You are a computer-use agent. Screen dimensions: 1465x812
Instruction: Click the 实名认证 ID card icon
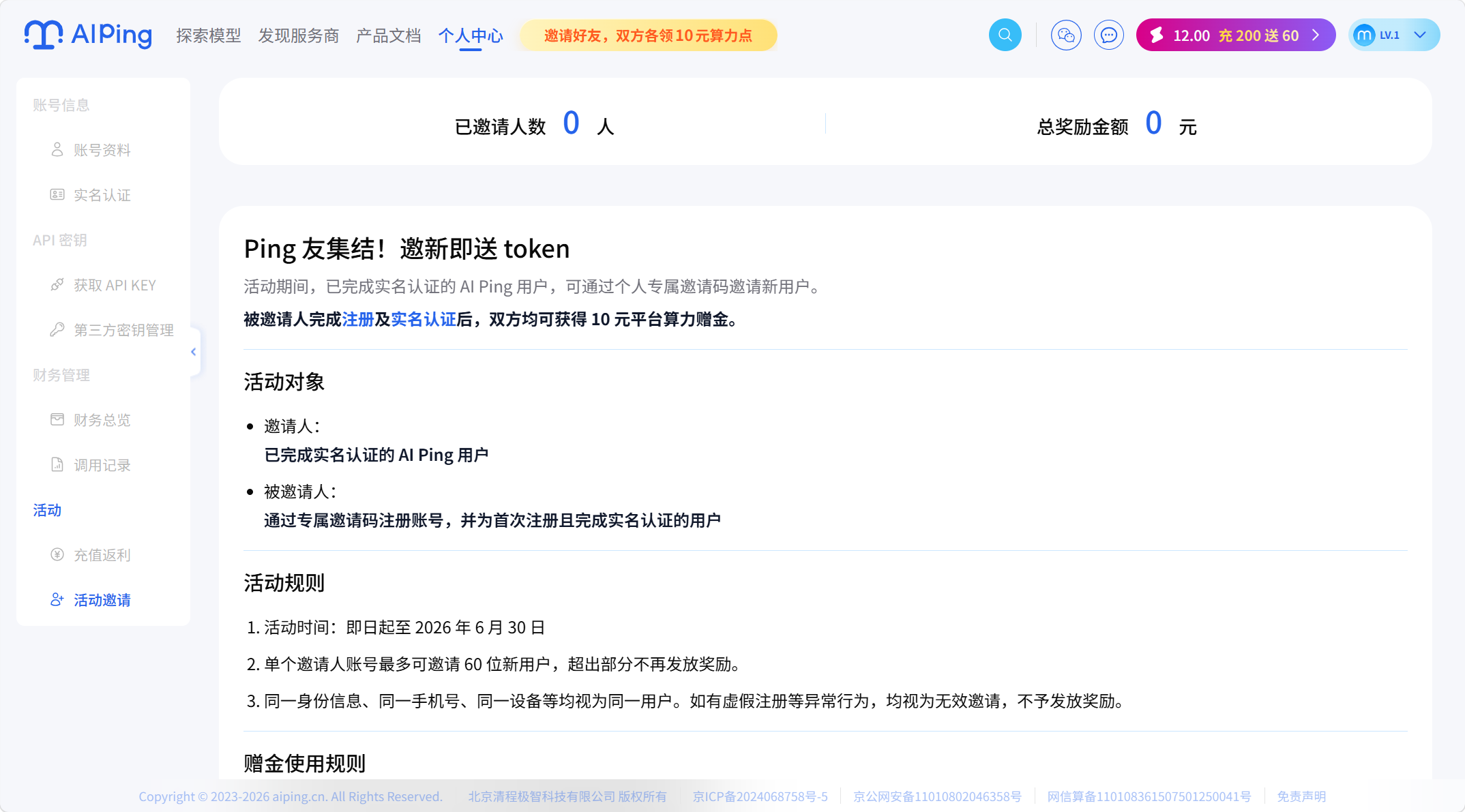click(x=57, y=194)
